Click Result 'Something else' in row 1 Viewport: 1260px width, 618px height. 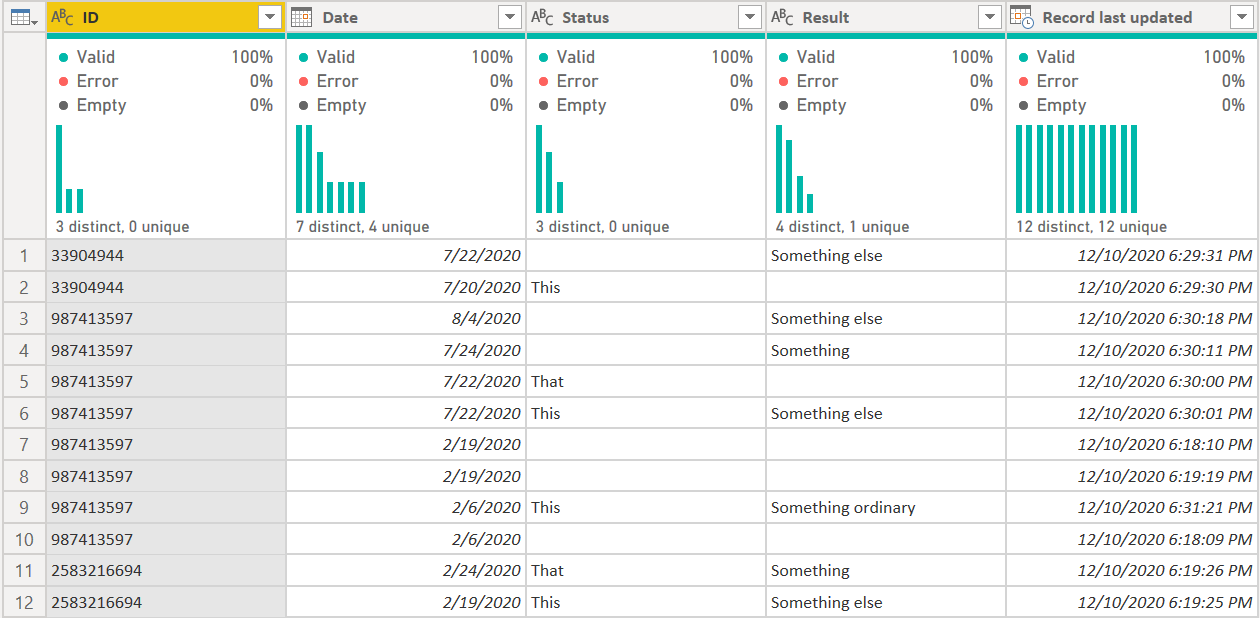886,255
